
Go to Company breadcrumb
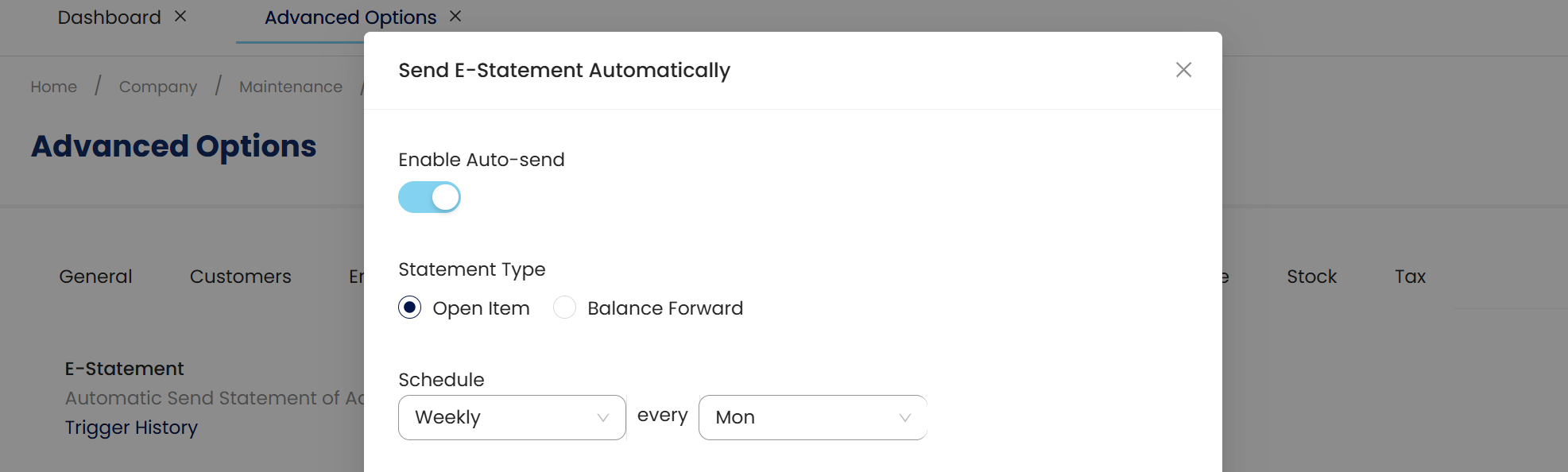[158, 87]
